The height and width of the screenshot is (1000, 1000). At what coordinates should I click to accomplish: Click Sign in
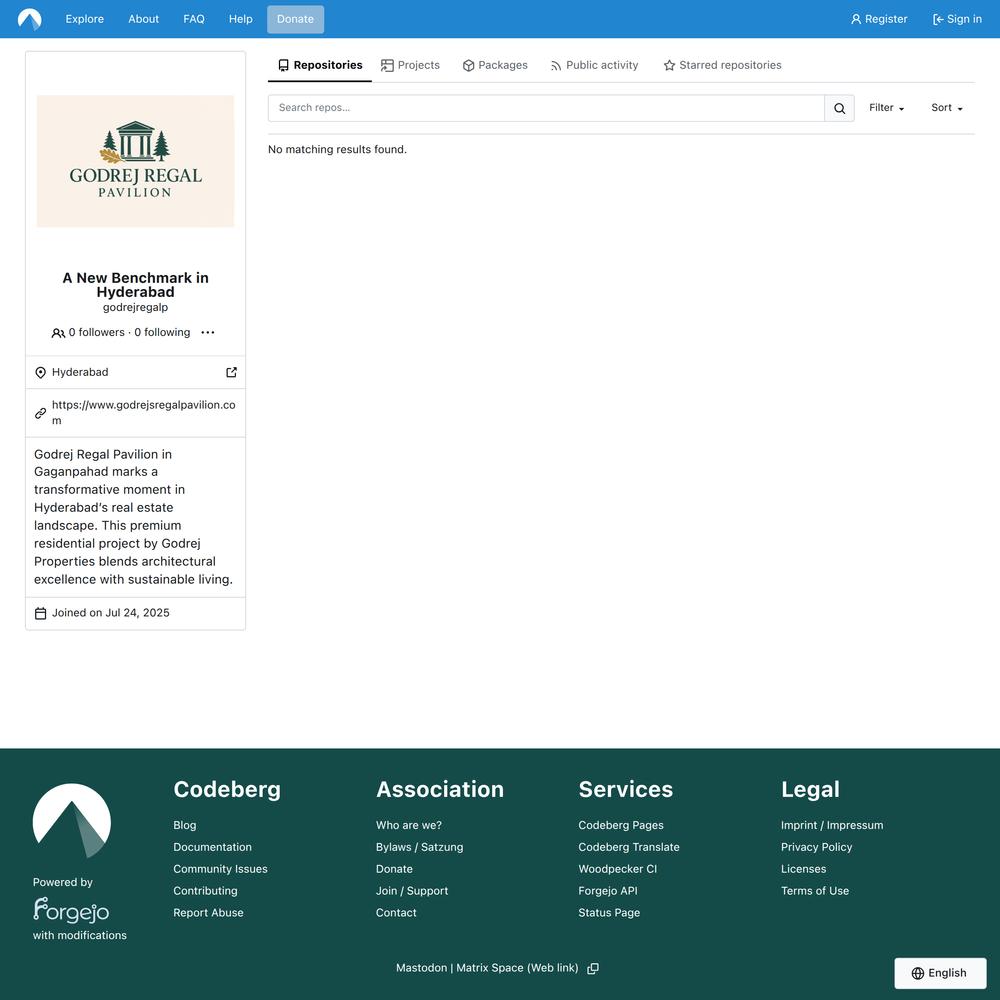(957, 19)
